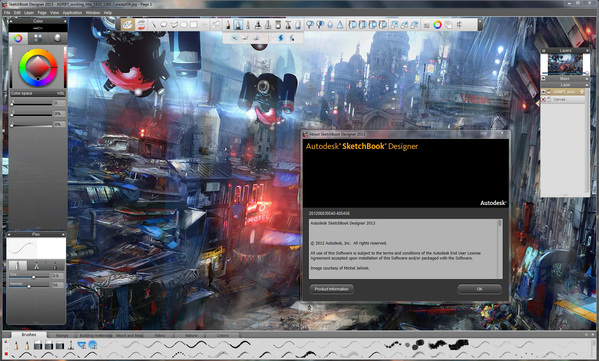
Task: Collapse the Mask section in Layers panel
Action: 587,78
